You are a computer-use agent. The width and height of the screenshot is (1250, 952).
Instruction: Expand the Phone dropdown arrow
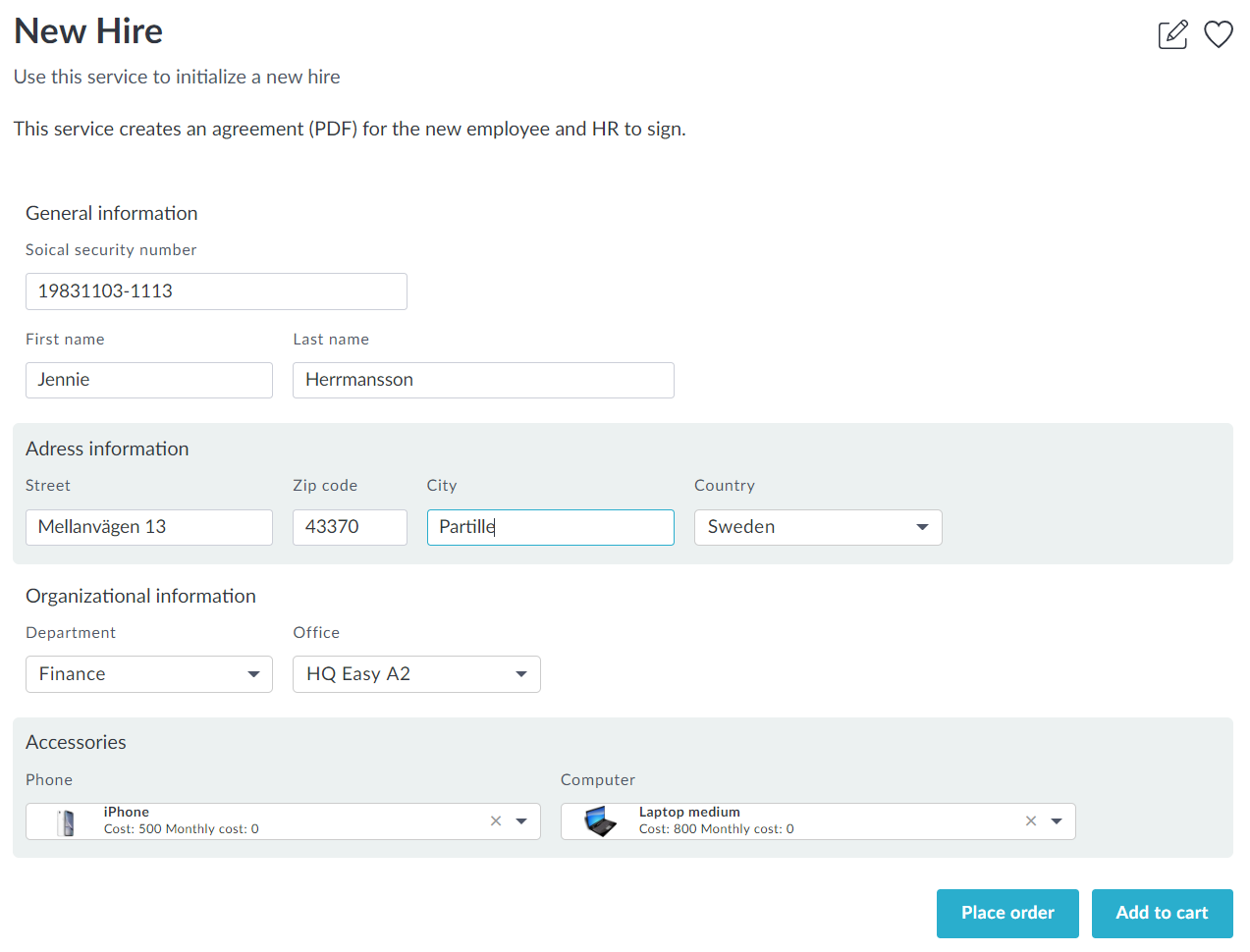(x=521, y=821)
